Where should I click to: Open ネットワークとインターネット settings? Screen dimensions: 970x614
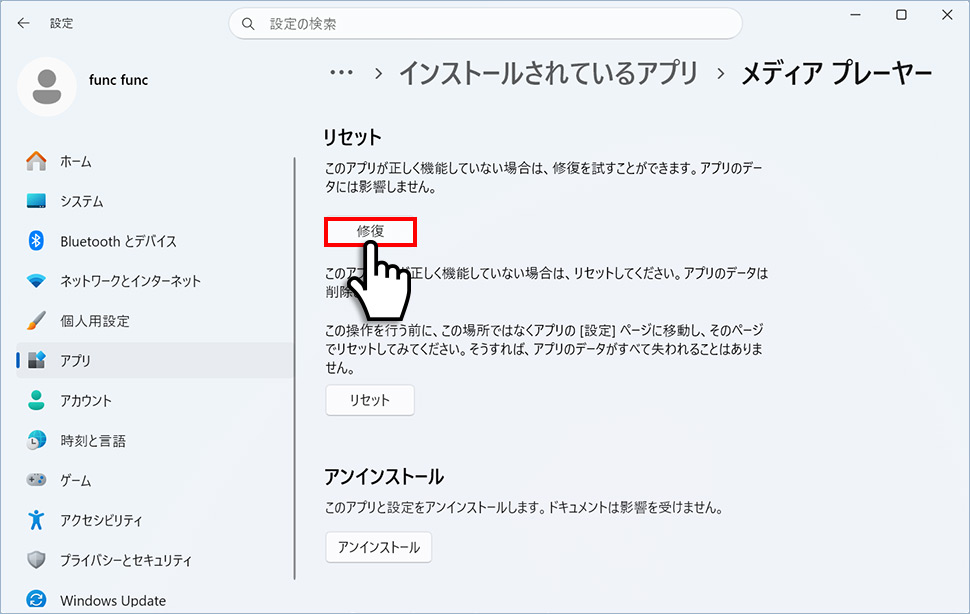[155, 281]
